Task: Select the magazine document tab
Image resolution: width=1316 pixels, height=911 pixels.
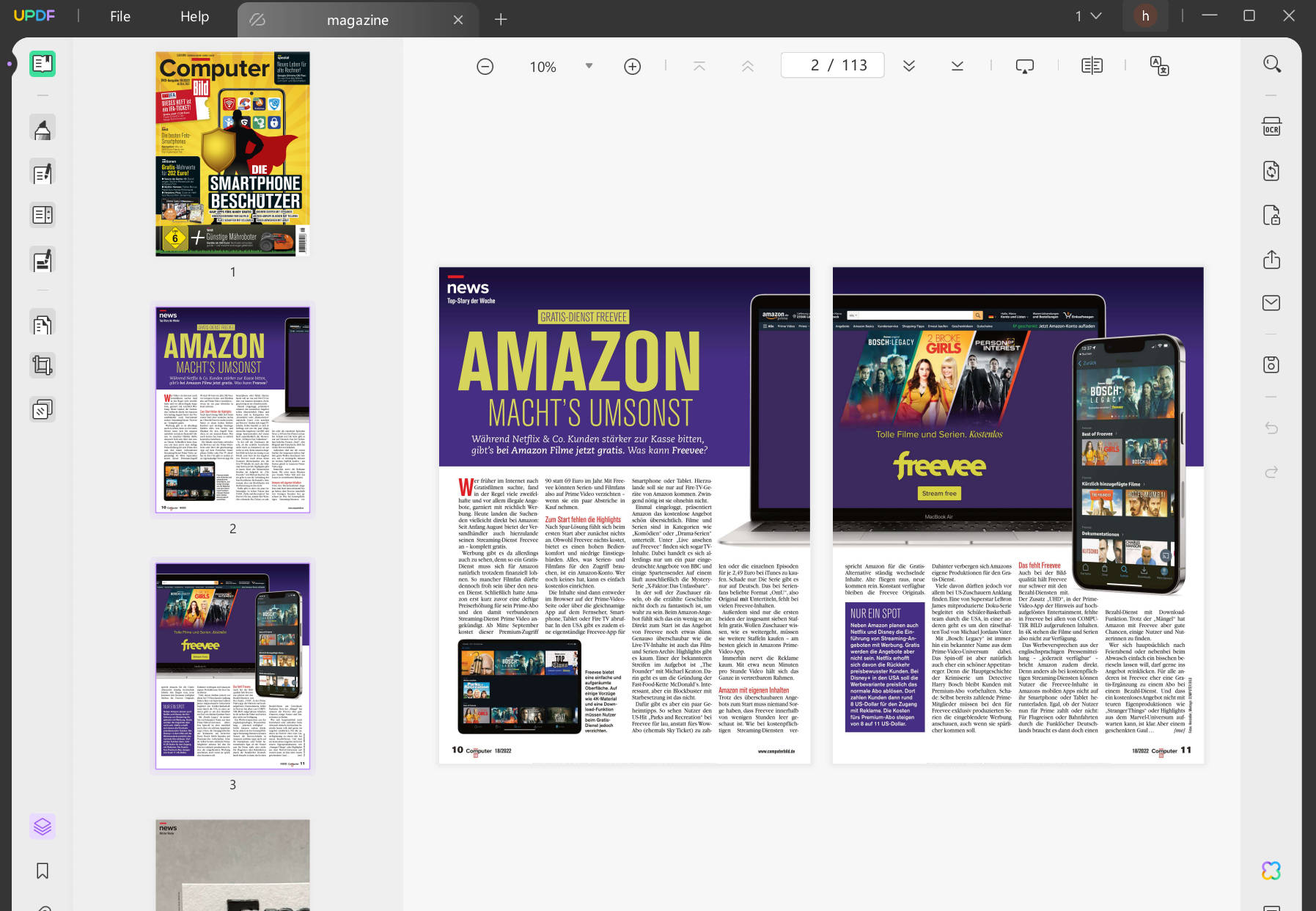Action: (x=358, y=20)
